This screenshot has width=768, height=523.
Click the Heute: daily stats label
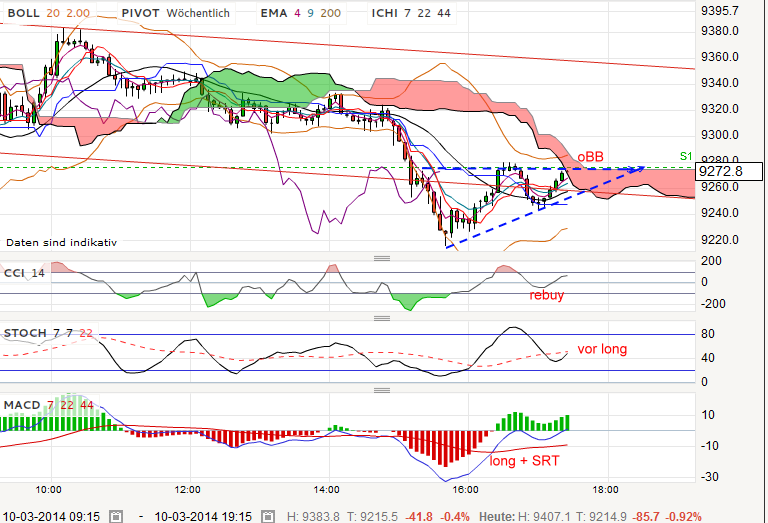click(x=497, y=517)
